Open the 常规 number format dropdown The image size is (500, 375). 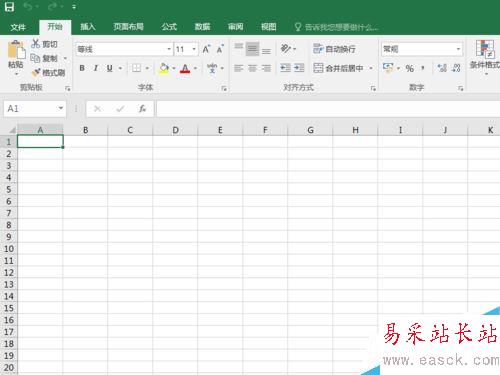pyautogui.click(x=458, y=49)
